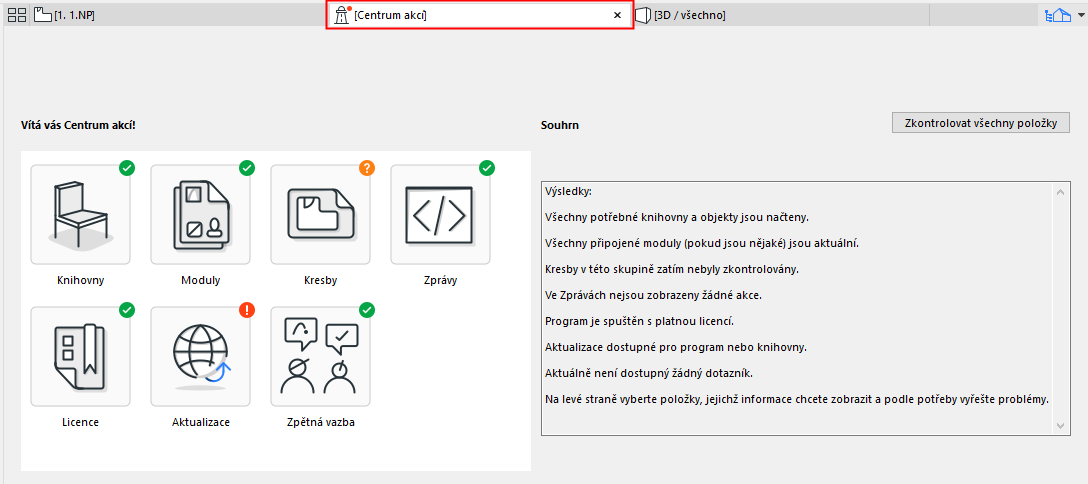Open the Moduly section icon
1088x484 pixels.
click(200, 214)
